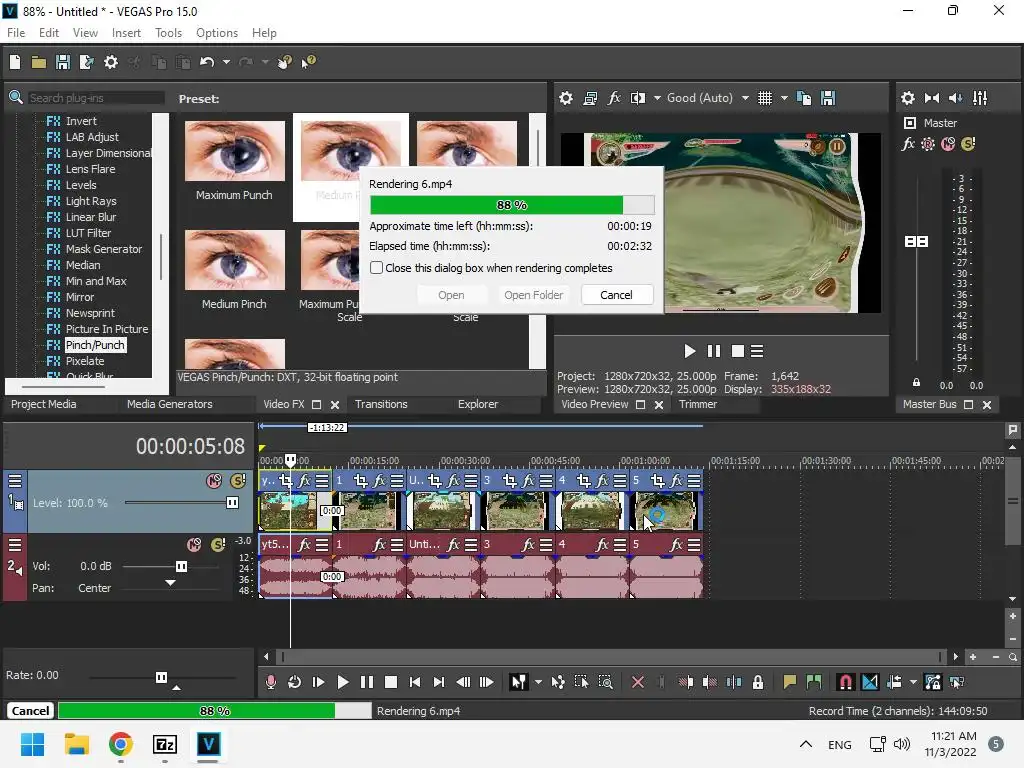This screenshot has width=1024, height=768.
Task: Open video preview project settings gear
Action: coord(566,98)
